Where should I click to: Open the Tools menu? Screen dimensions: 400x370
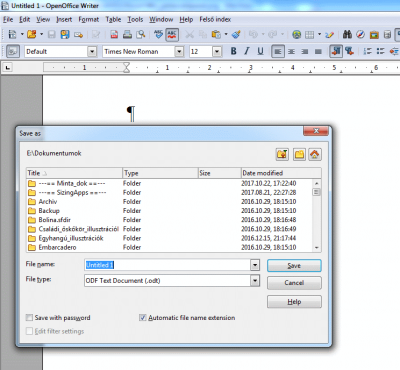pos(135,19)
